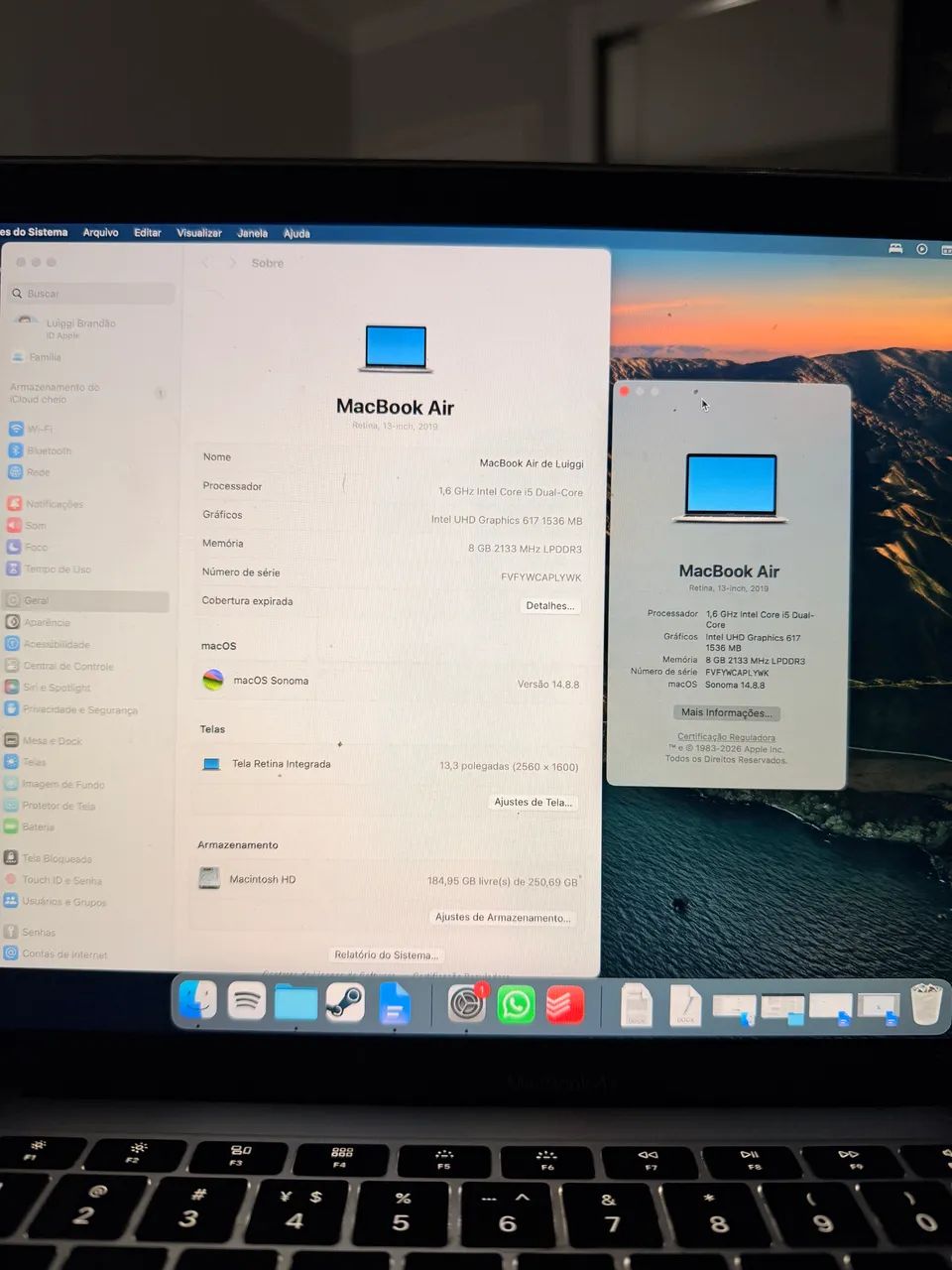The width and height of the screenshot is (952, 1270).
Task: Open Armazenamento do iCloud cheio notice
Action: coord(87,393)
